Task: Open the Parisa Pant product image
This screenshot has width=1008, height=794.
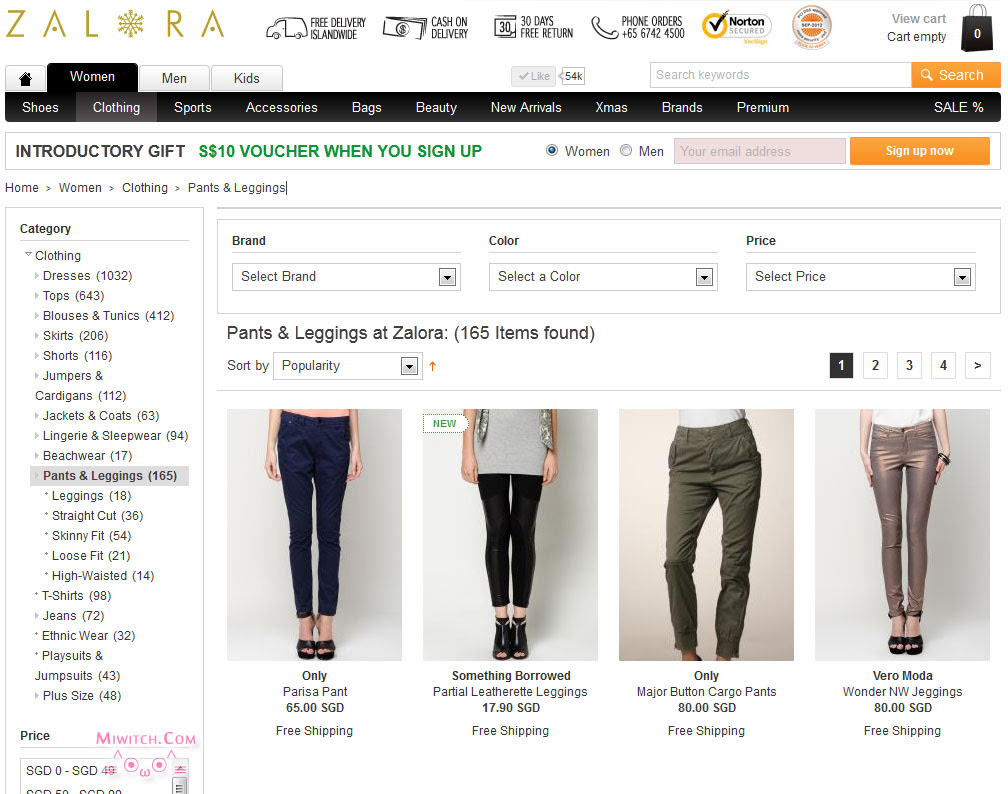Action: coord(314,535)
